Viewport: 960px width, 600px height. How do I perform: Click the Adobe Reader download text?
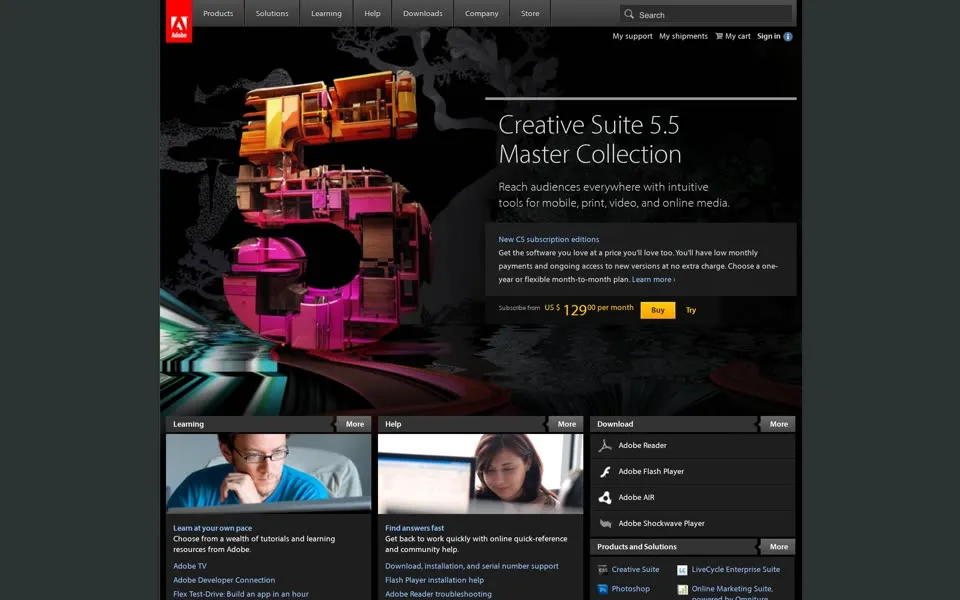click(642, 446)
